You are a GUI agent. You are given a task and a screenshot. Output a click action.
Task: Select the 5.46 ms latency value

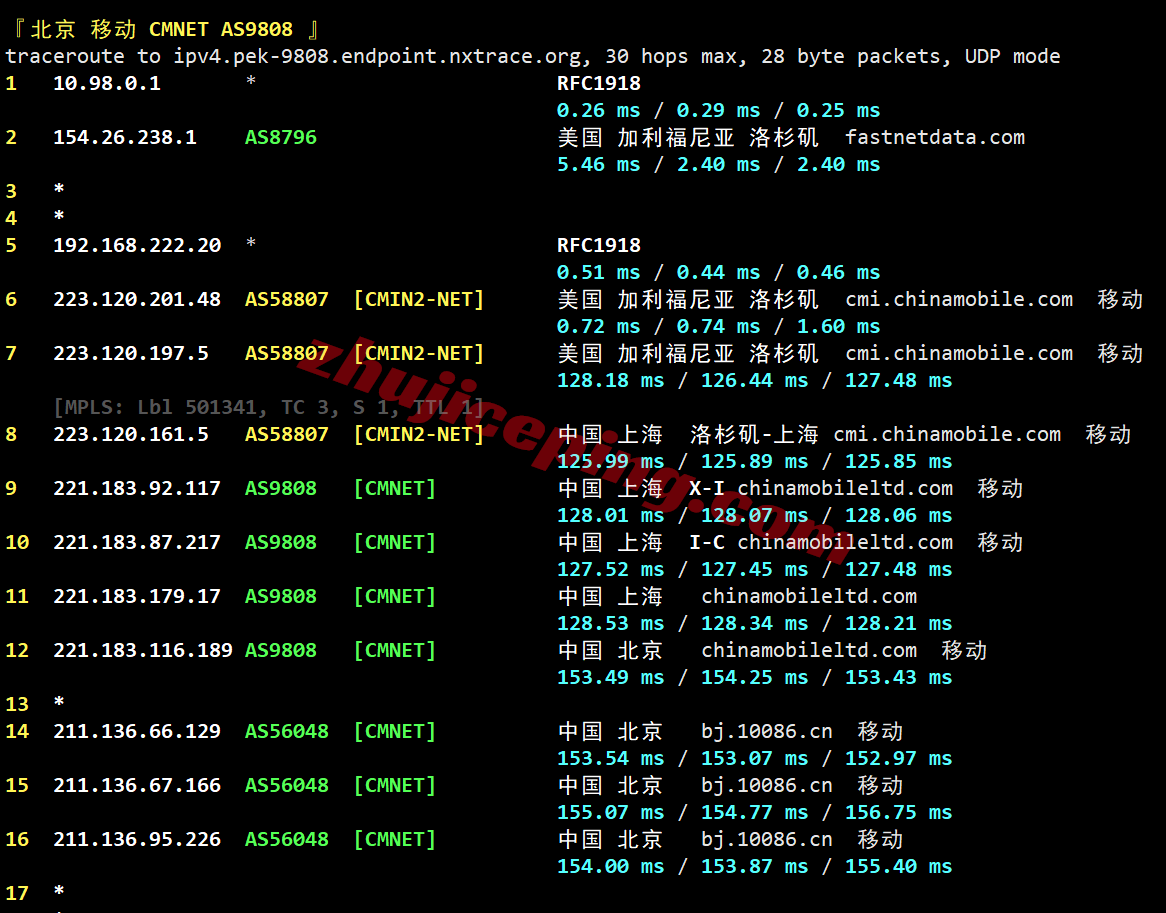tap(599, 164)
